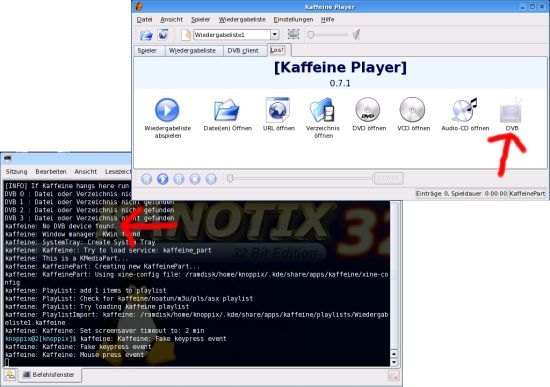Click the KaffeinePart status bar label
550x387 pixels.
(527, 193)
